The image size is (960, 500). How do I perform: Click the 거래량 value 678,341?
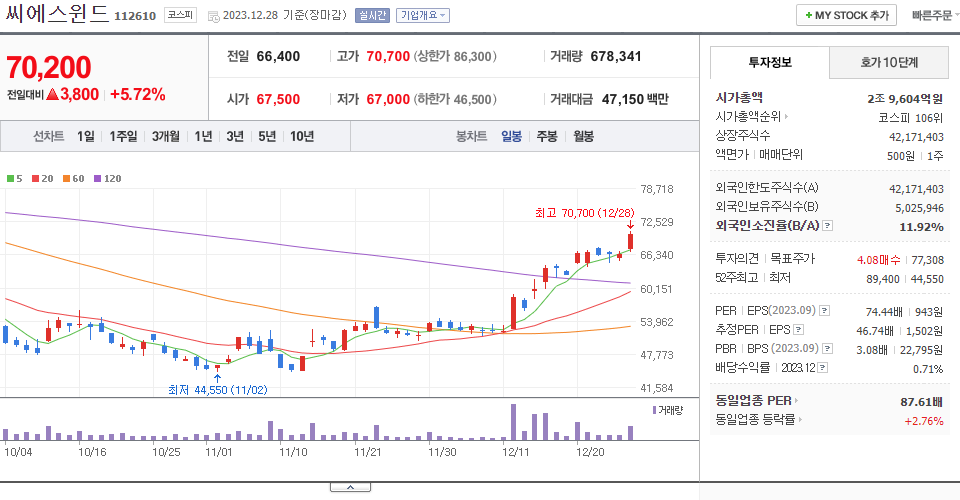coord(616,56)
